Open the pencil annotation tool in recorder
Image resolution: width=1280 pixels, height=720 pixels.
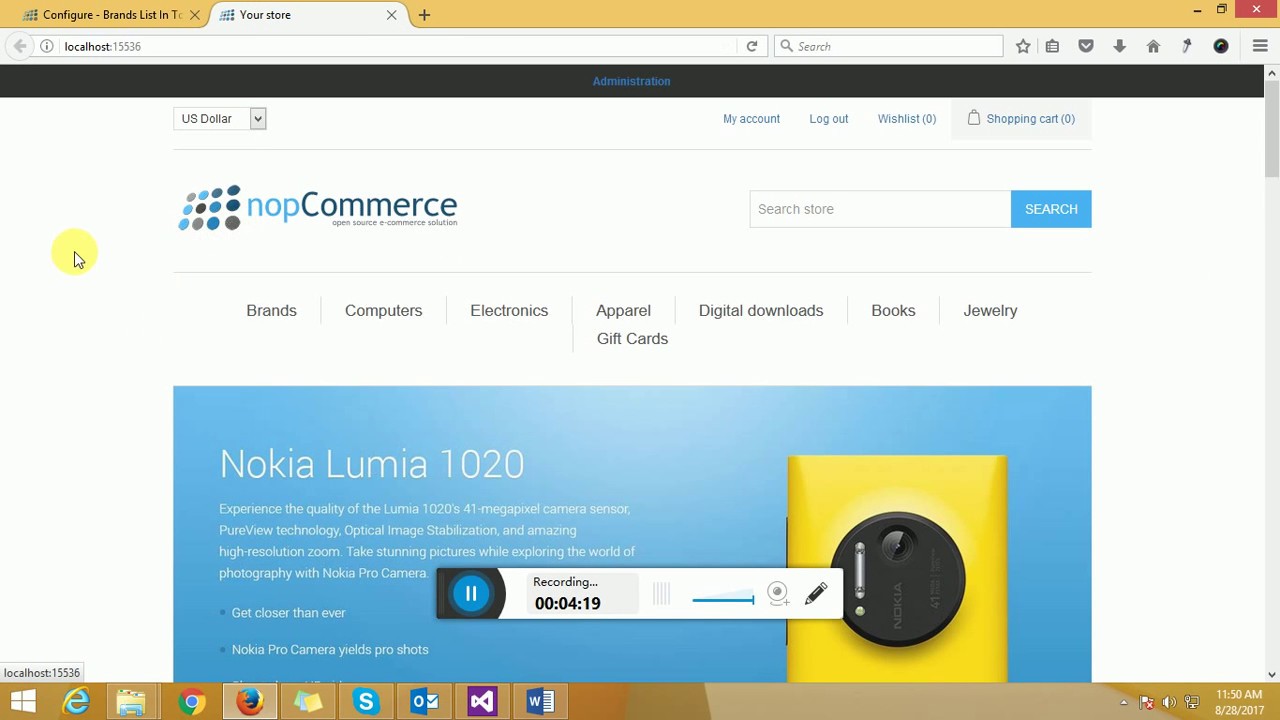(x=816, y=594)
